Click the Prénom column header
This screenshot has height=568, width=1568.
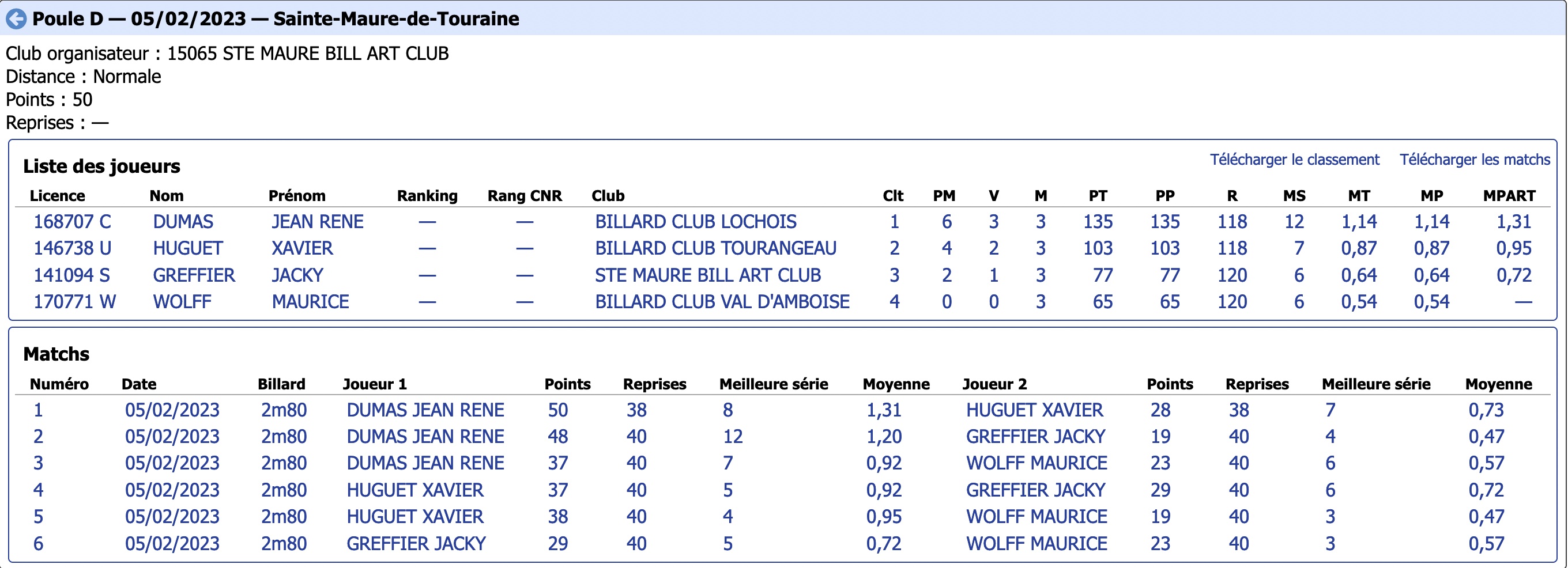click(296, 196)
